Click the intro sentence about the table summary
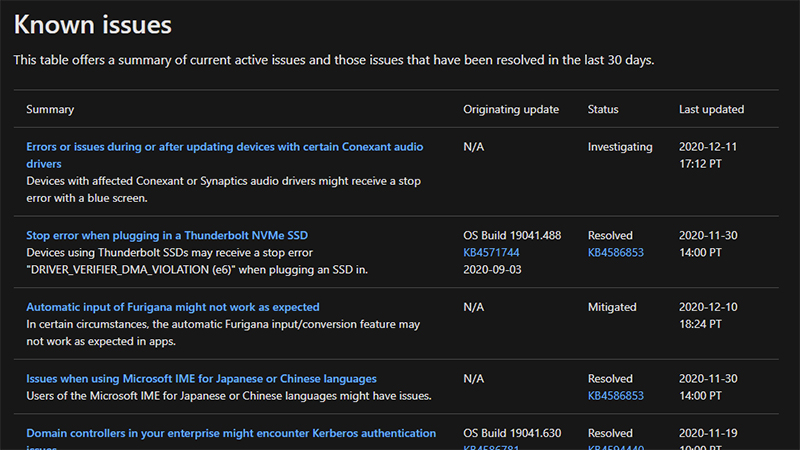 334,60
